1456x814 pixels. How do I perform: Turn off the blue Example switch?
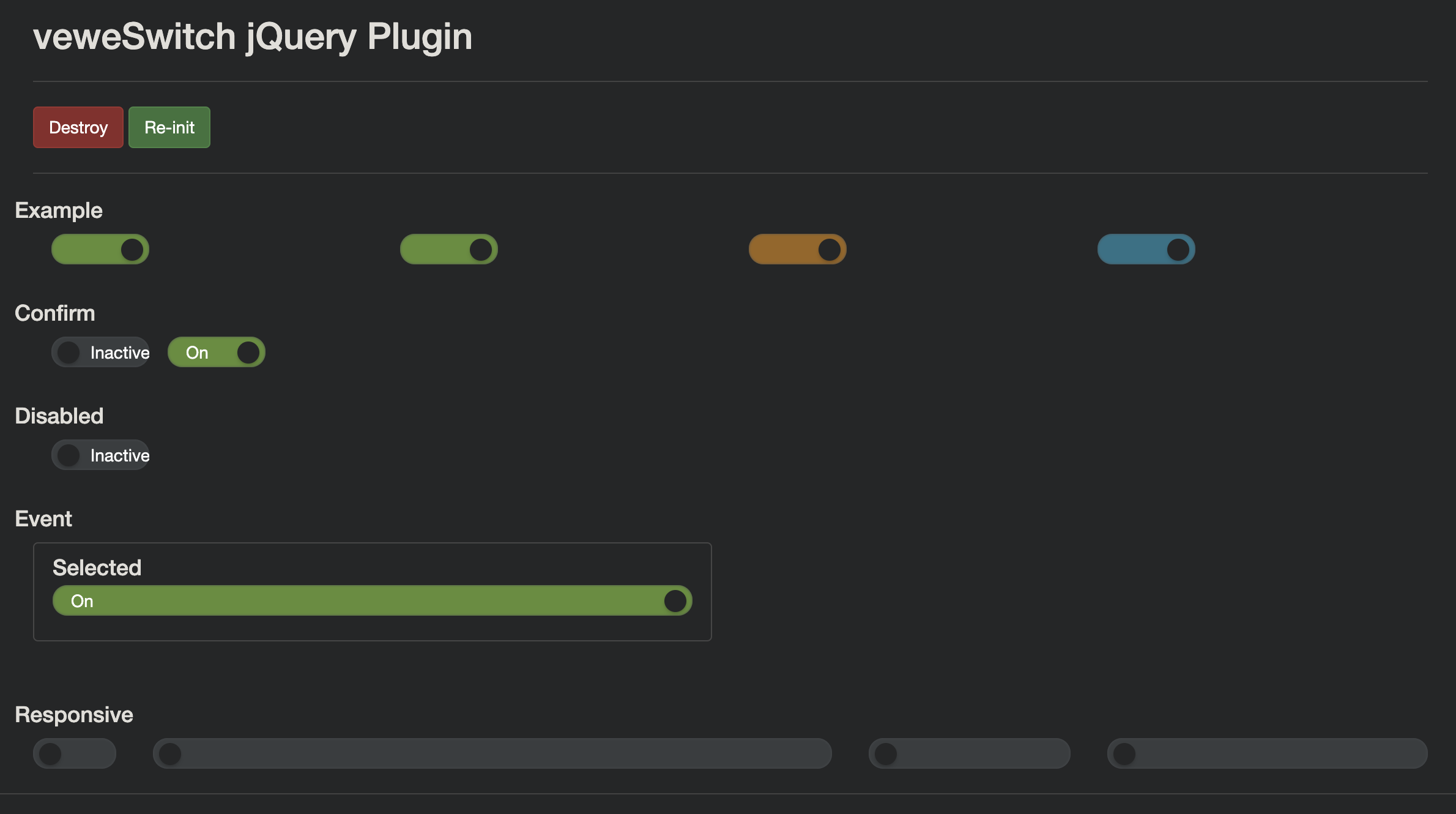[x=1146, y=249]
